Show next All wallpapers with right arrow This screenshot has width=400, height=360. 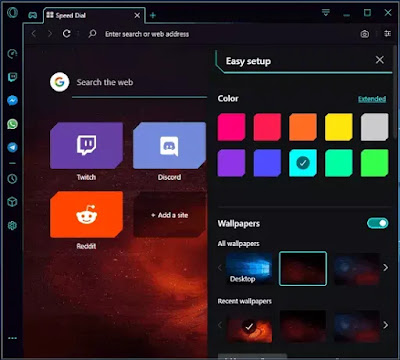386,268
